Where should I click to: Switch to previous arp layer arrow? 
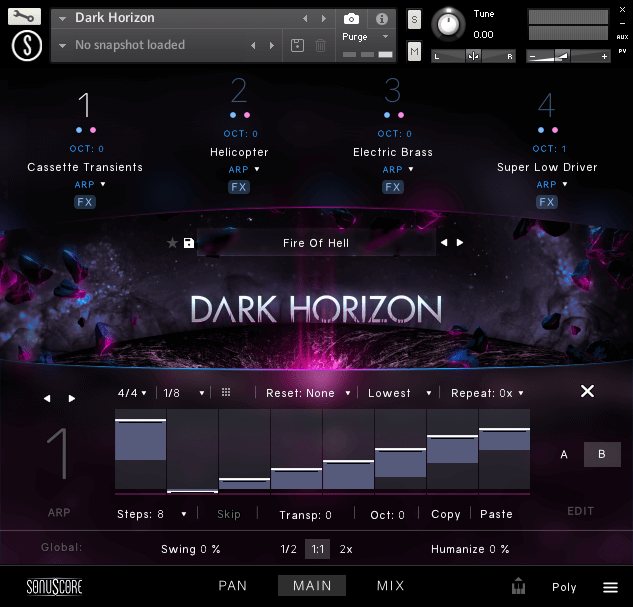(47, 398)
